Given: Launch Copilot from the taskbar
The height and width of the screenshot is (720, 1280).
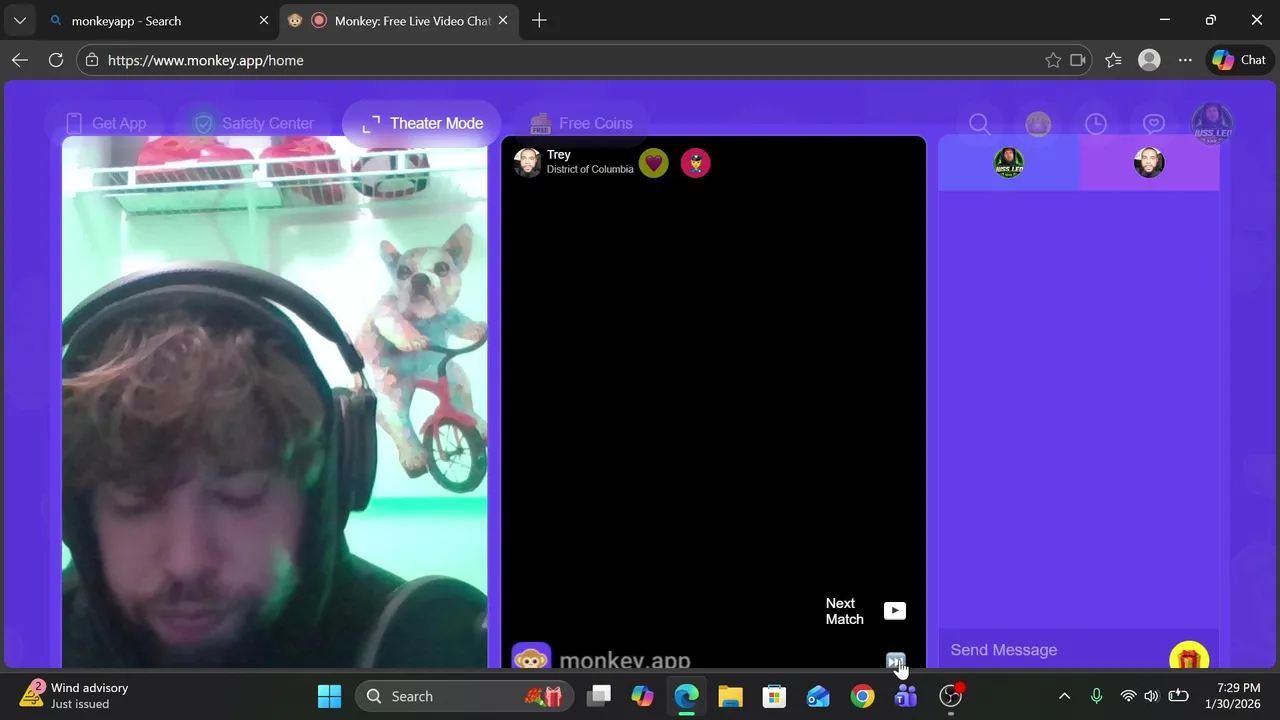Looking at the screenshot, I should [642, 696].
